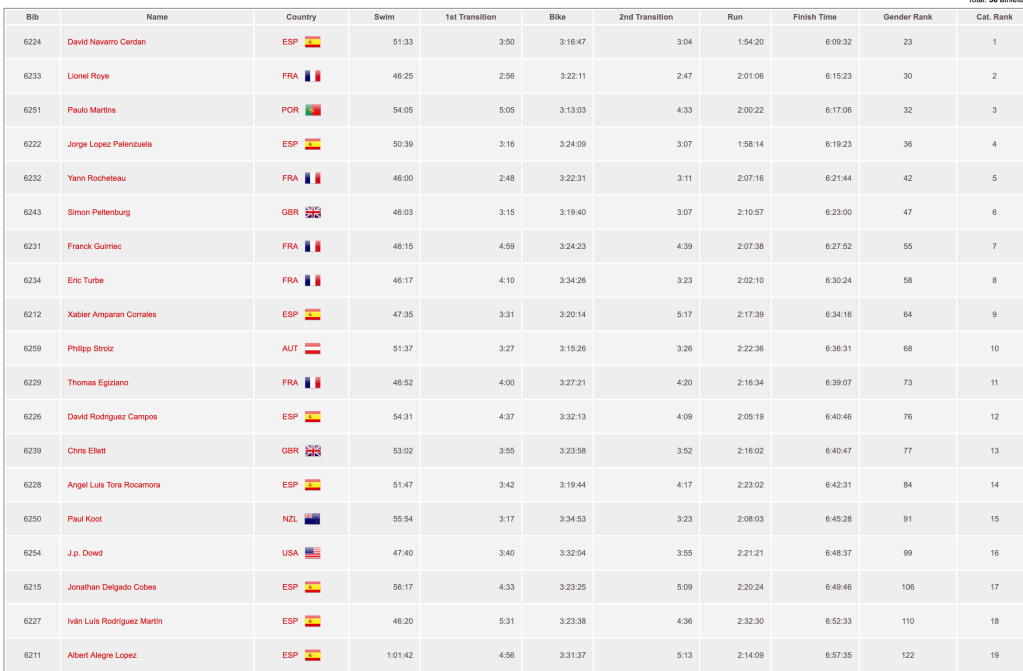The height and width of the screenshot is (671, 1023).
Task: Click the Cat. Rank column header
Action: pos(994,17)
